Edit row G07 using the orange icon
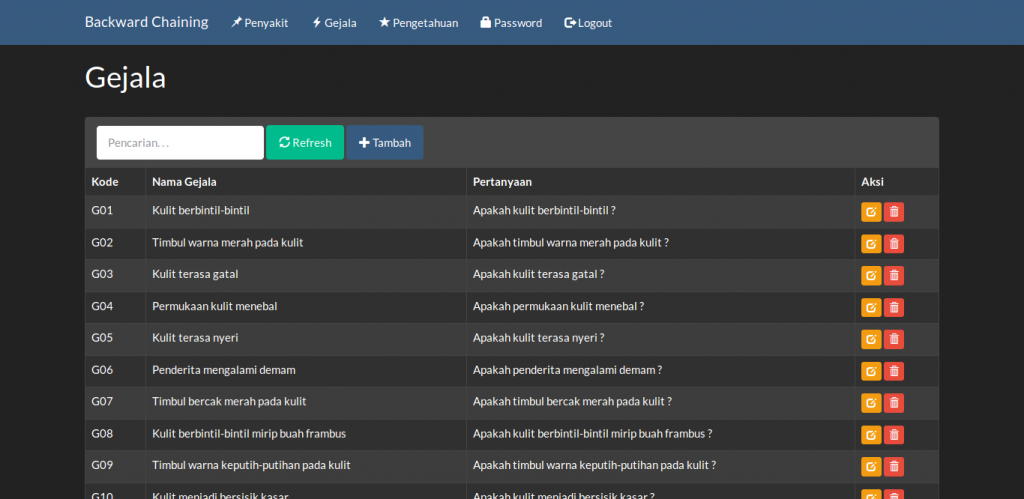This screenshot has height=499, width=1024. [871, 403]
